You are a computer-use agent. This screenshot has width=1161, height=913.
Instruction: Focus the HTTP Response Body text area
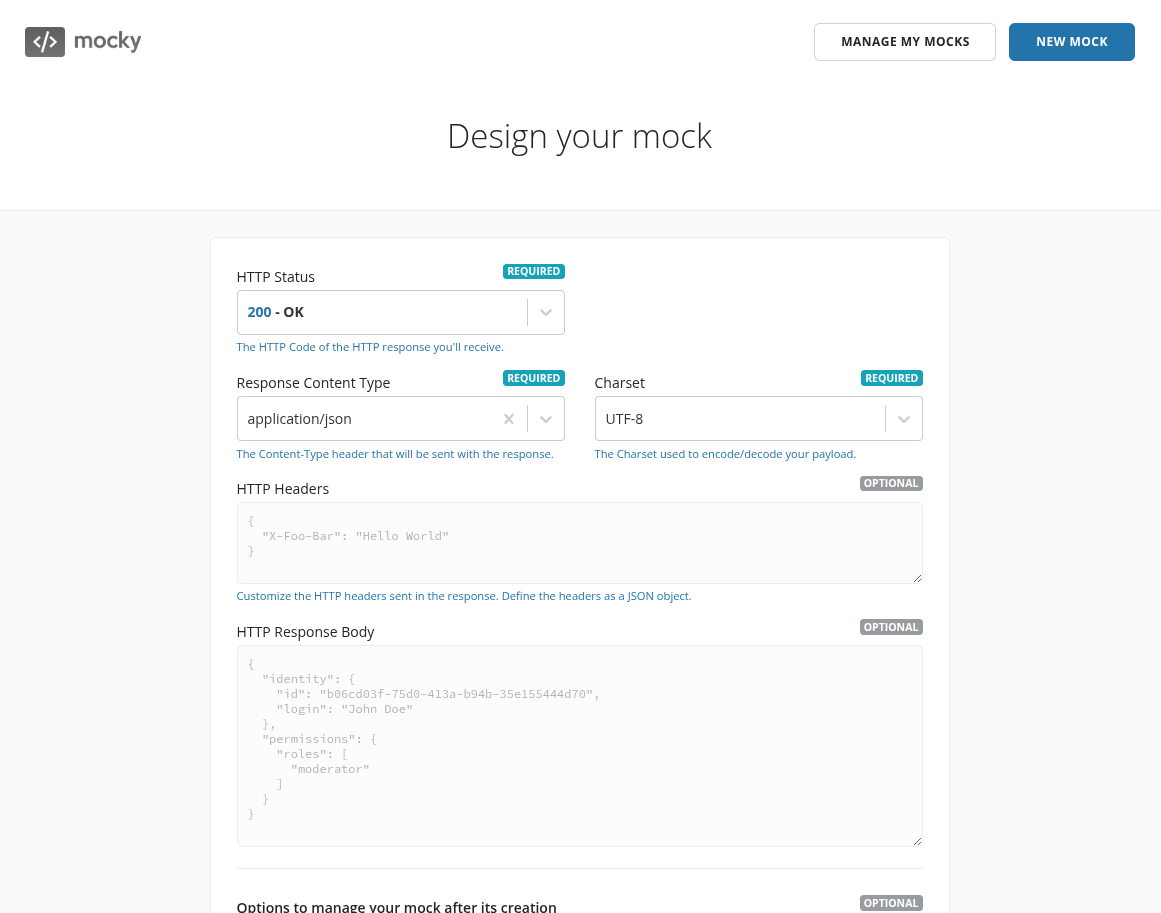pyautogui.click(x=579, y=746)
